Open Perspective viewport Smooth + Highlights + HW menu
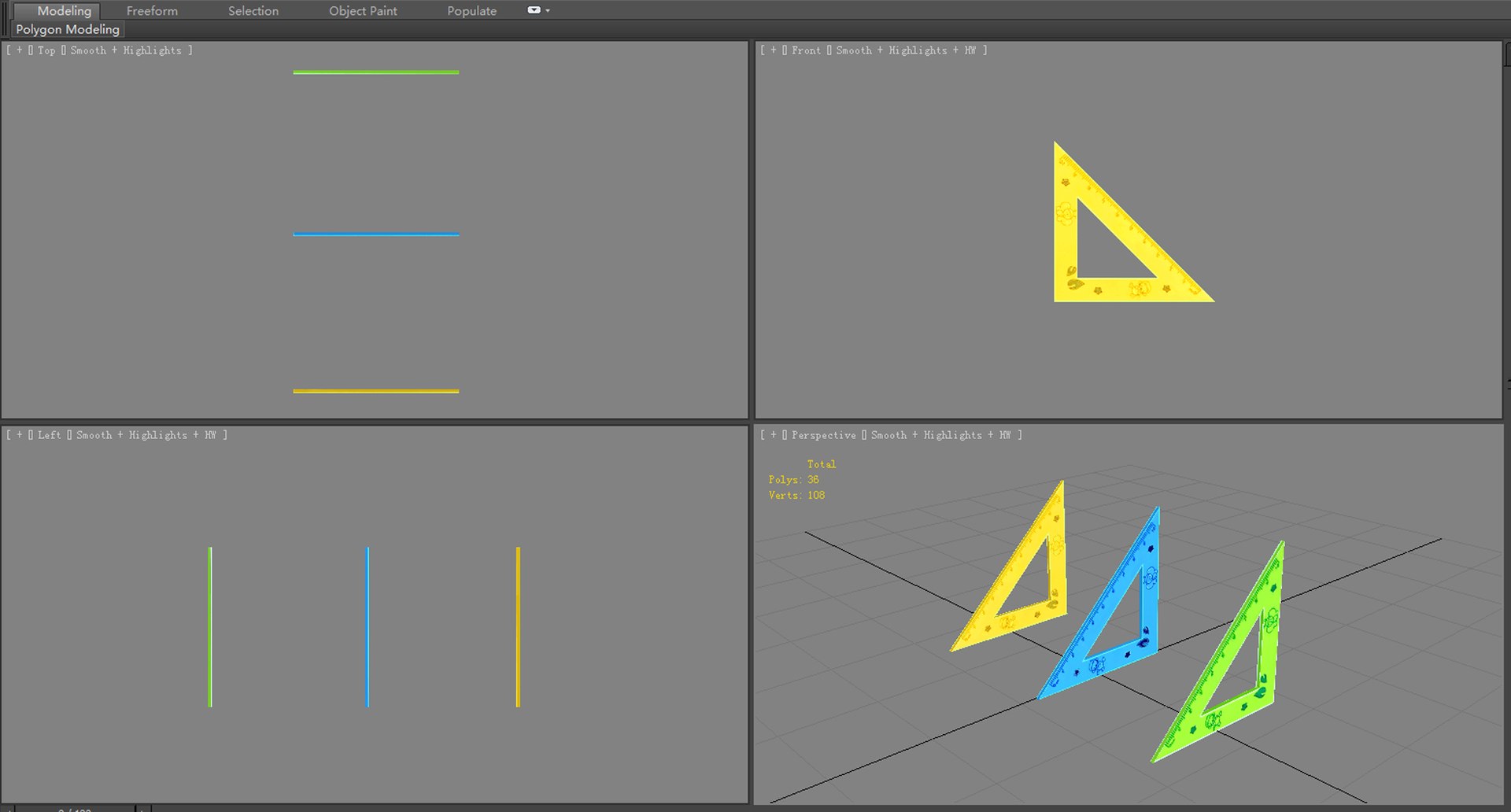The image size is (1511, 812). (x=940, y=435)
